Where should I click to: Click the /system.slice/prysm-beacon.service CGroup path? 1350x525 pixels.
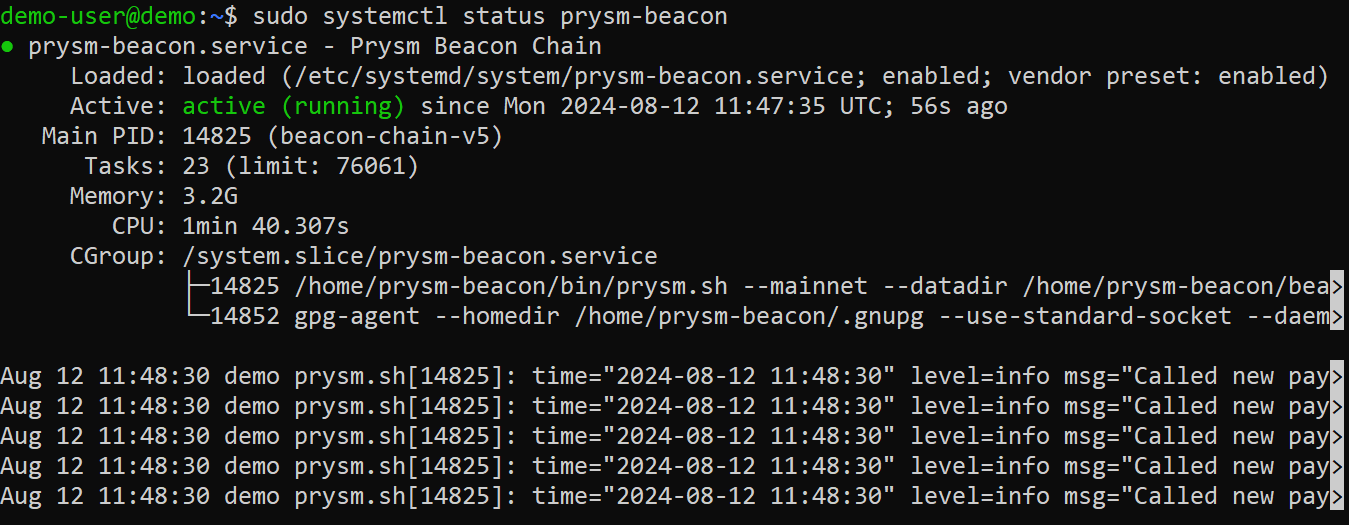point(420,257)
